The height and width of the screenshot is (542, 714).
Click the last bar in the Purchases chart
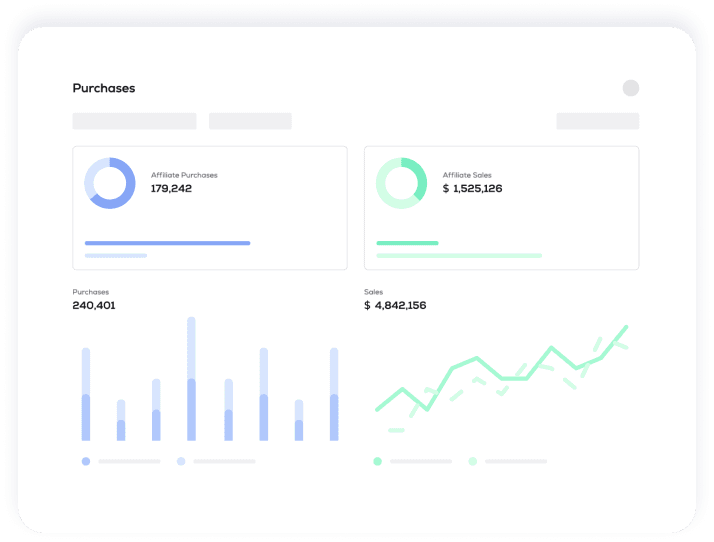click(334, 394)
